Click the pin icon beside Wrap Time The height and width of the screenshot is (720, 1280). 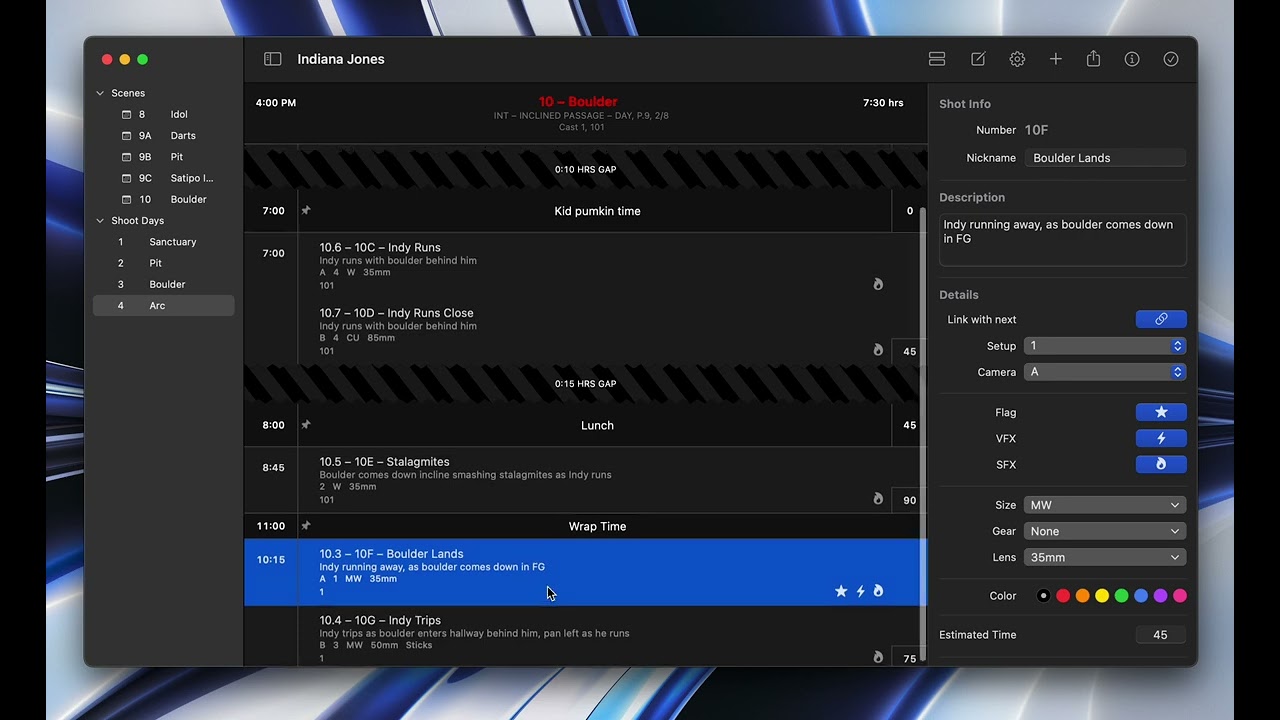[306, 525]
